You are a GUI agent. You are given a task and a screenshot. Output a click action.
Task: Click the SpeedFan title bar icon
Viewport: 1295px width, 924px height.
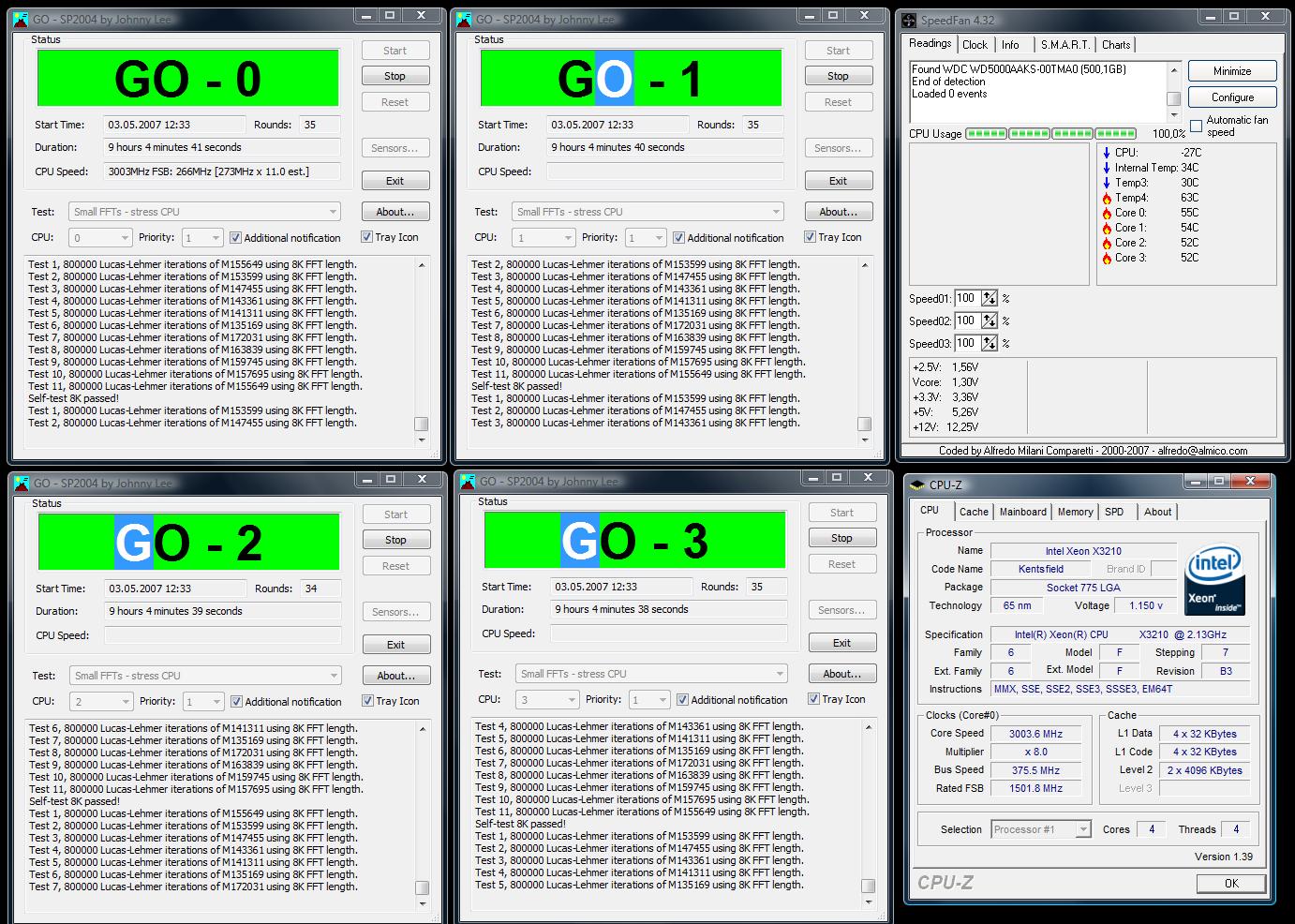point(909,20)
